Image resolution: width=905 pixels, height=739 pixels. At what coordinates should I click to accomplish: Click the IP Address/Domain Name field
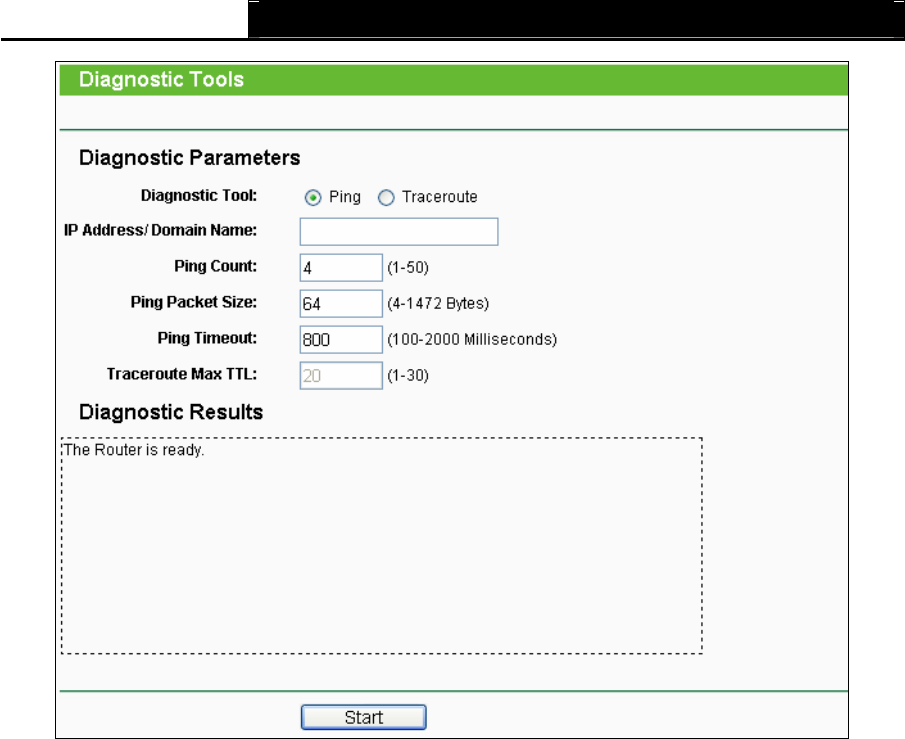[399, 232]
